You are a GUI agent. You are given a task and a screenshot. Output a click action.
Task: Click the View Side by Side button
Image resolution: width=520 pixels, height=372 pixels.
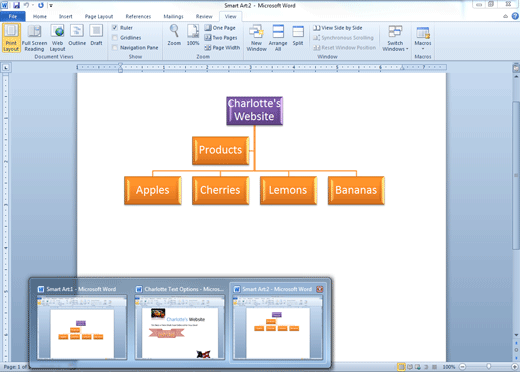pos(338,28)
